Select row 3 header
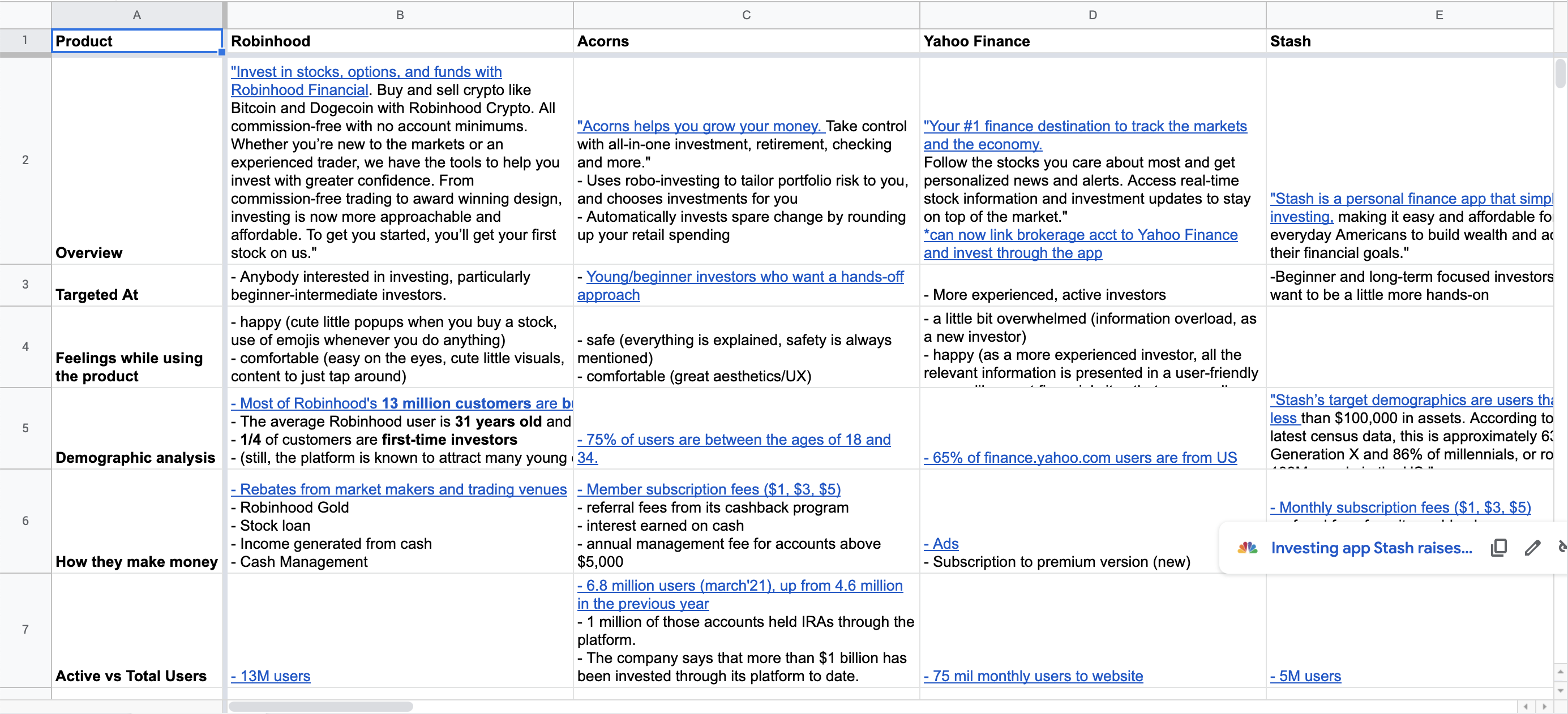 click(25, 285)
